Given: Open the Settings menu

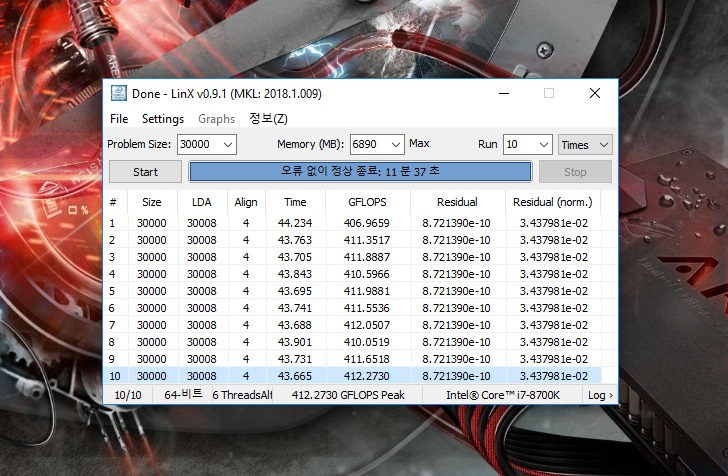Looking at the screenshot, I should [163, 119].
